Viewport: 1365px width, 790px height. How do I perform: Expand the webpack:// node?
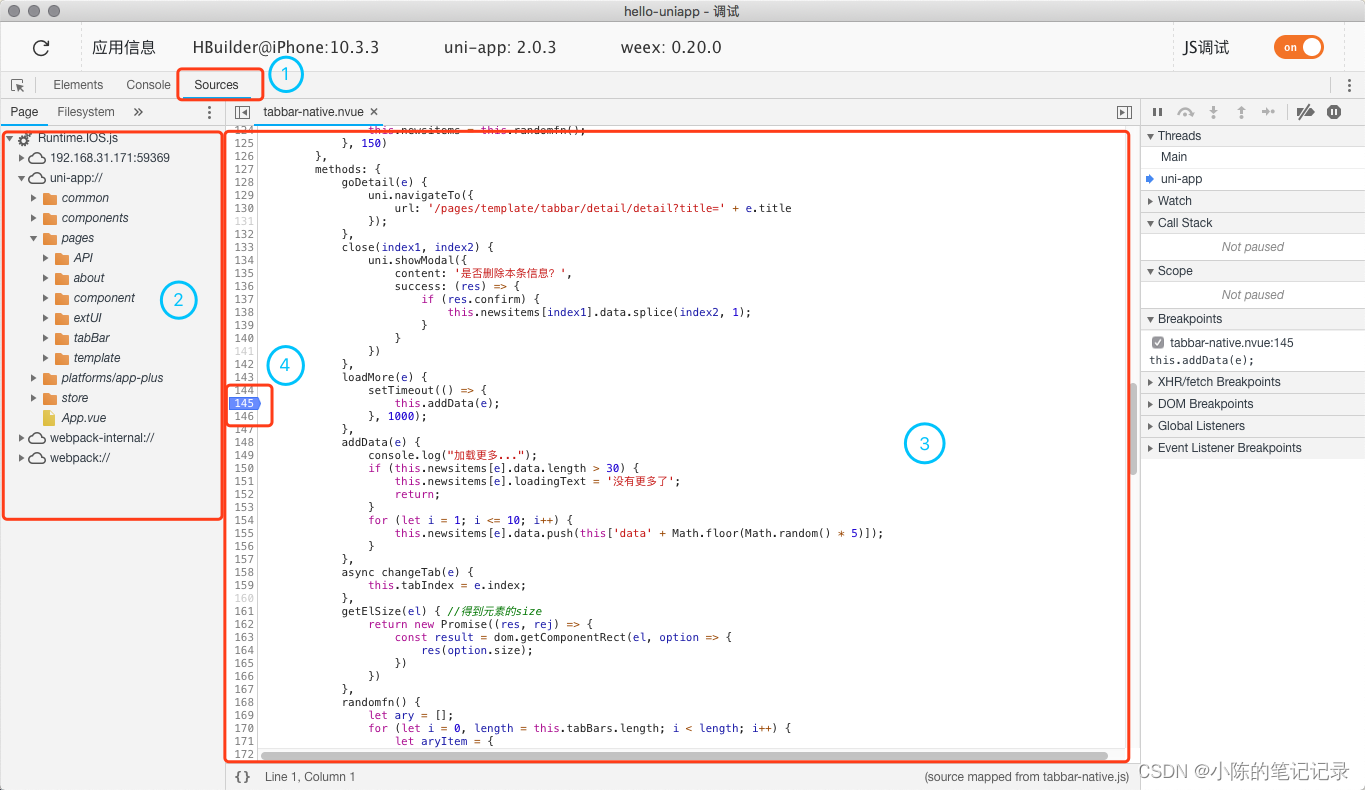pos(22,458)
